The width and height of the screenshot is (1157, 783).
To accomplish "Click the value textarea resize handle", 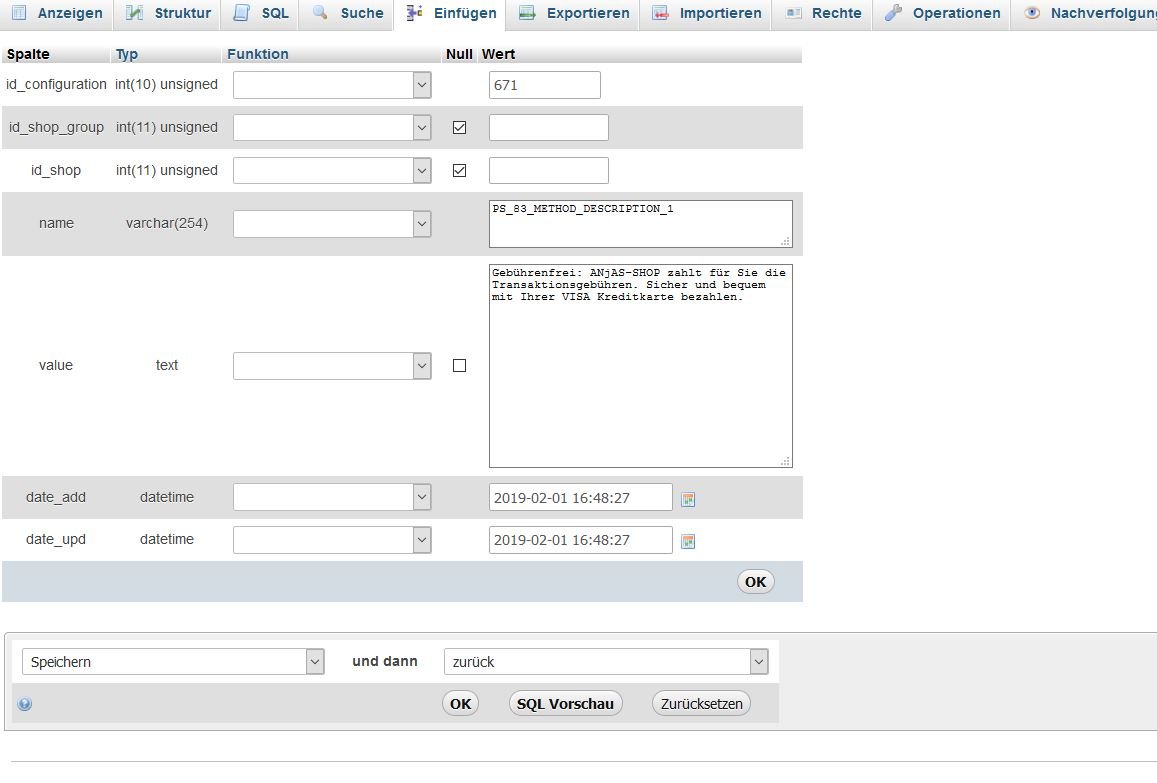I will tap(786, 461).
